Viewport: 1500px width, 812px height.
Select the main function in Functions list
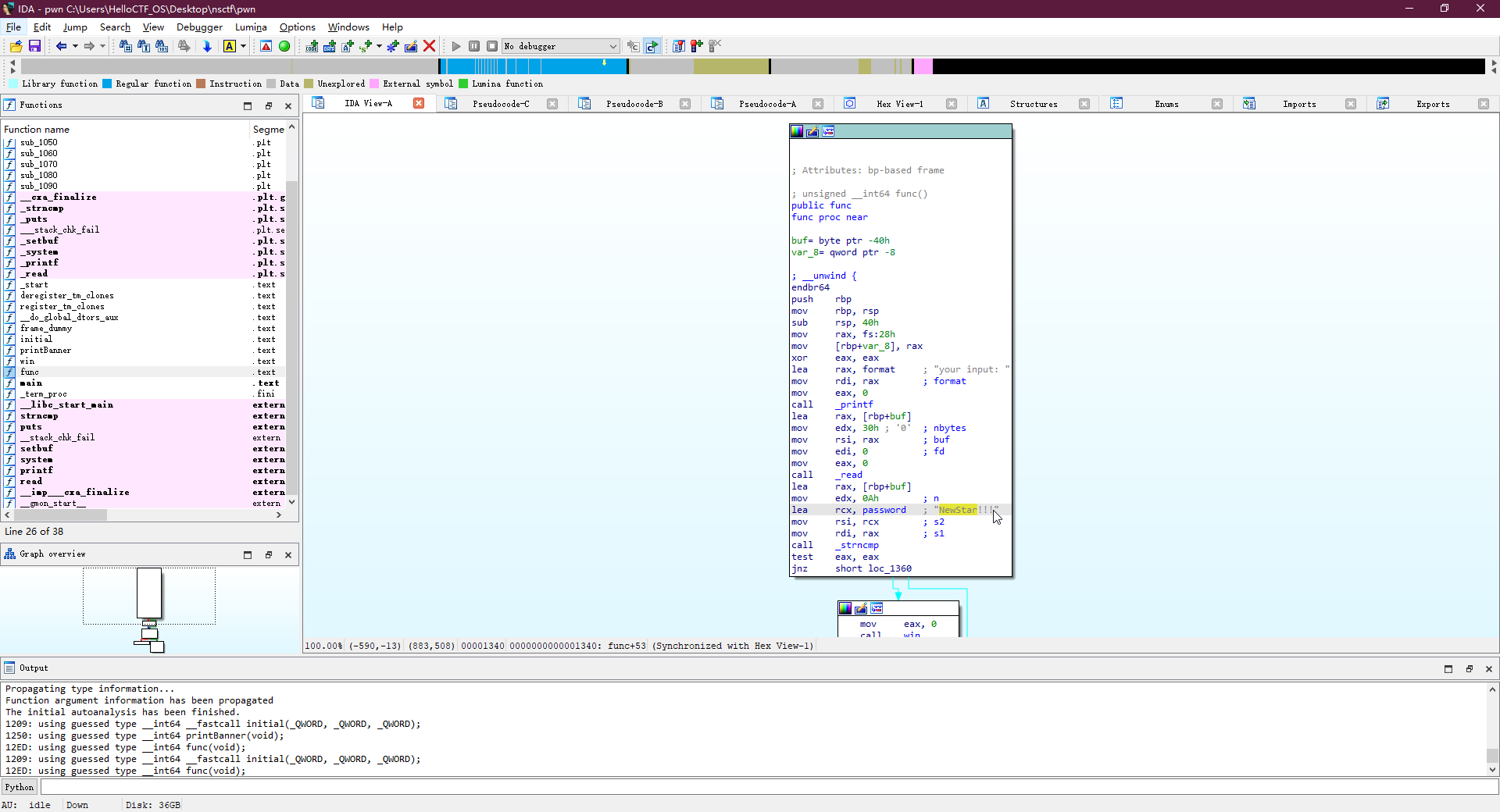click(x=31, y=383)
